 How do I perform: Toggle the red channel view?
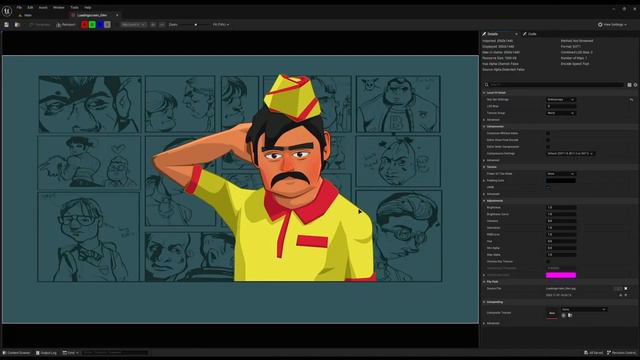pyautogui.click(x=84, y=24)
